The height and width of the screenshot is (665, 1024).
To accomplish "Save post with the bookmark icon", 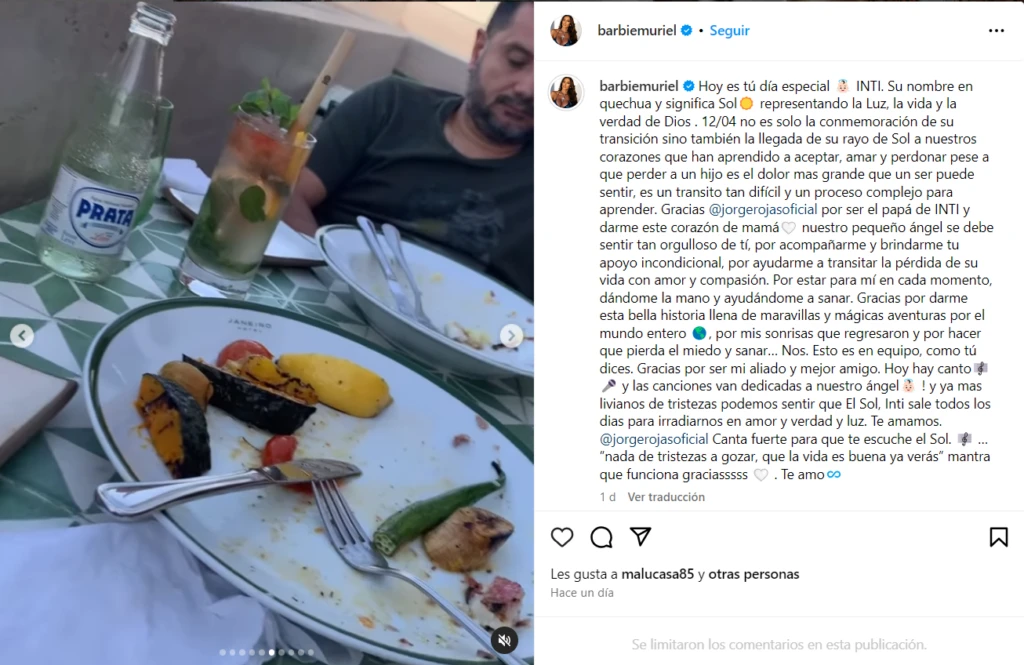I will click(x=999, y=537).
